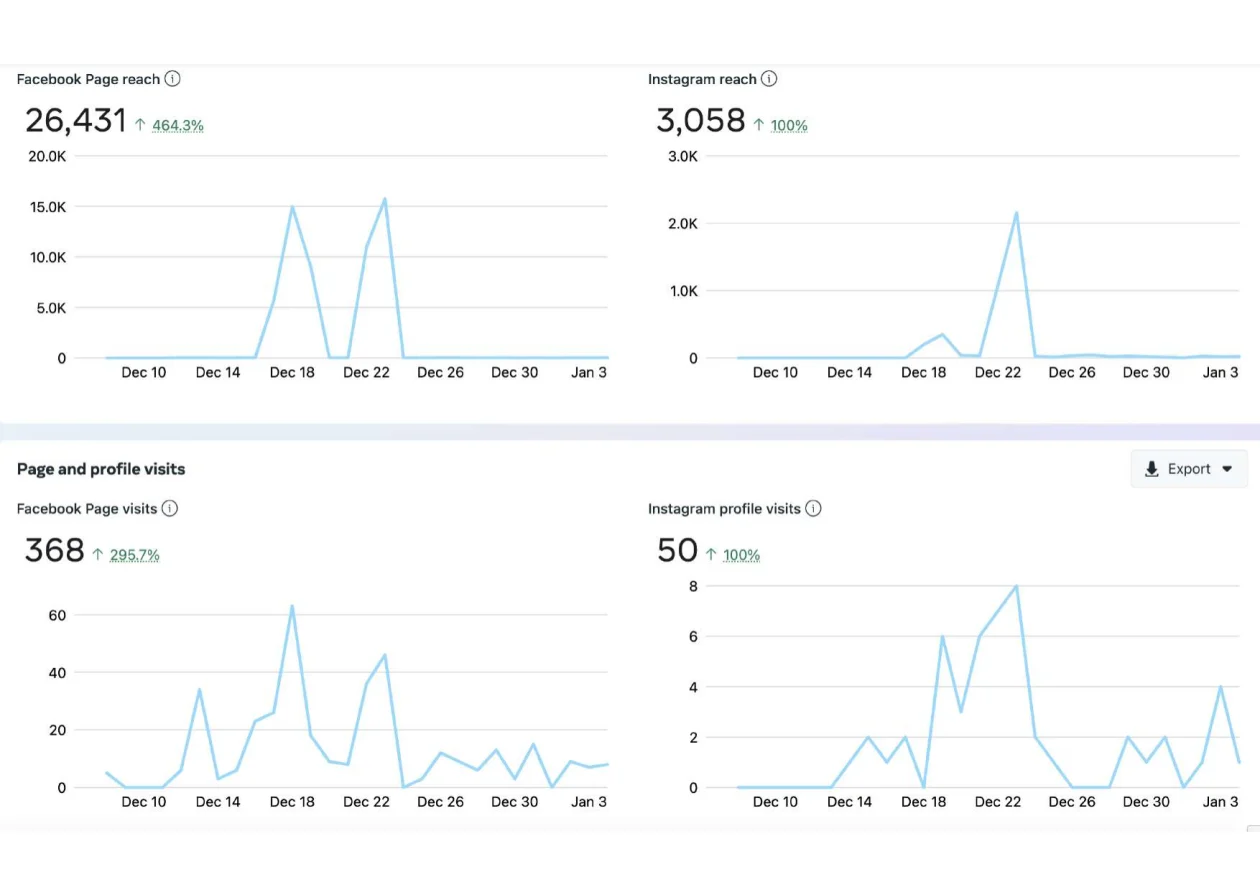This screenshot has width=1260, height=890.
Task: Click the 100% link under Instagram reach
Action: point(788,125)
